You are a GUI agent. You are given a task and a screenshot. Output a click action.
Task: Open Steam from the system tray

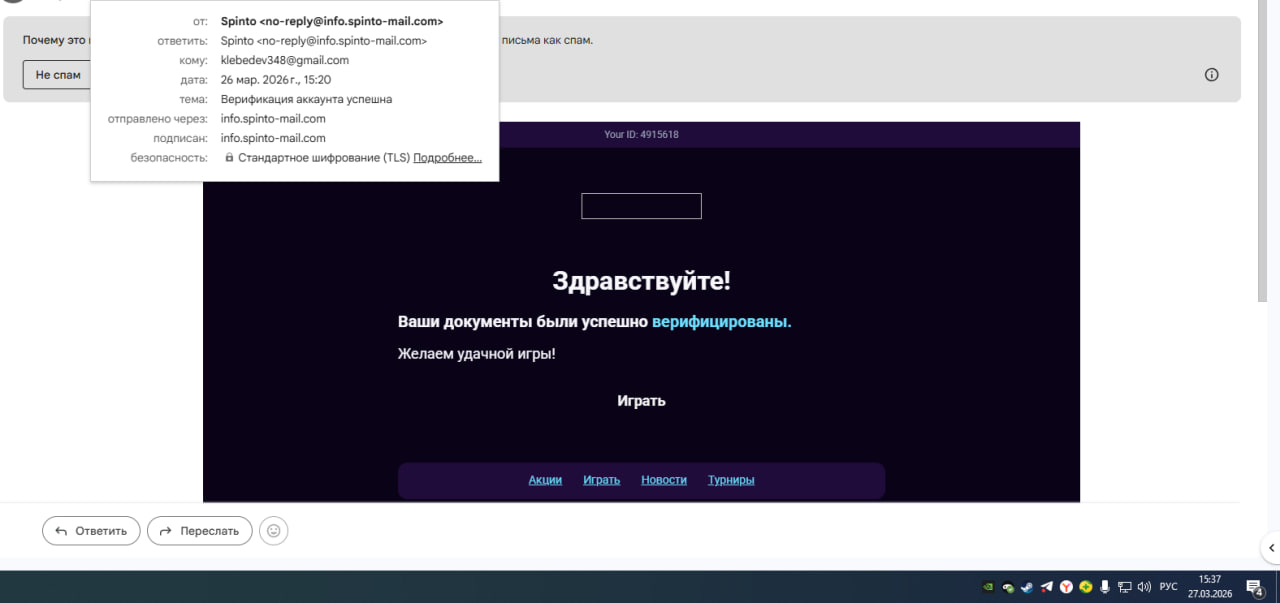pyautogui.click(x=1027, y=587)
